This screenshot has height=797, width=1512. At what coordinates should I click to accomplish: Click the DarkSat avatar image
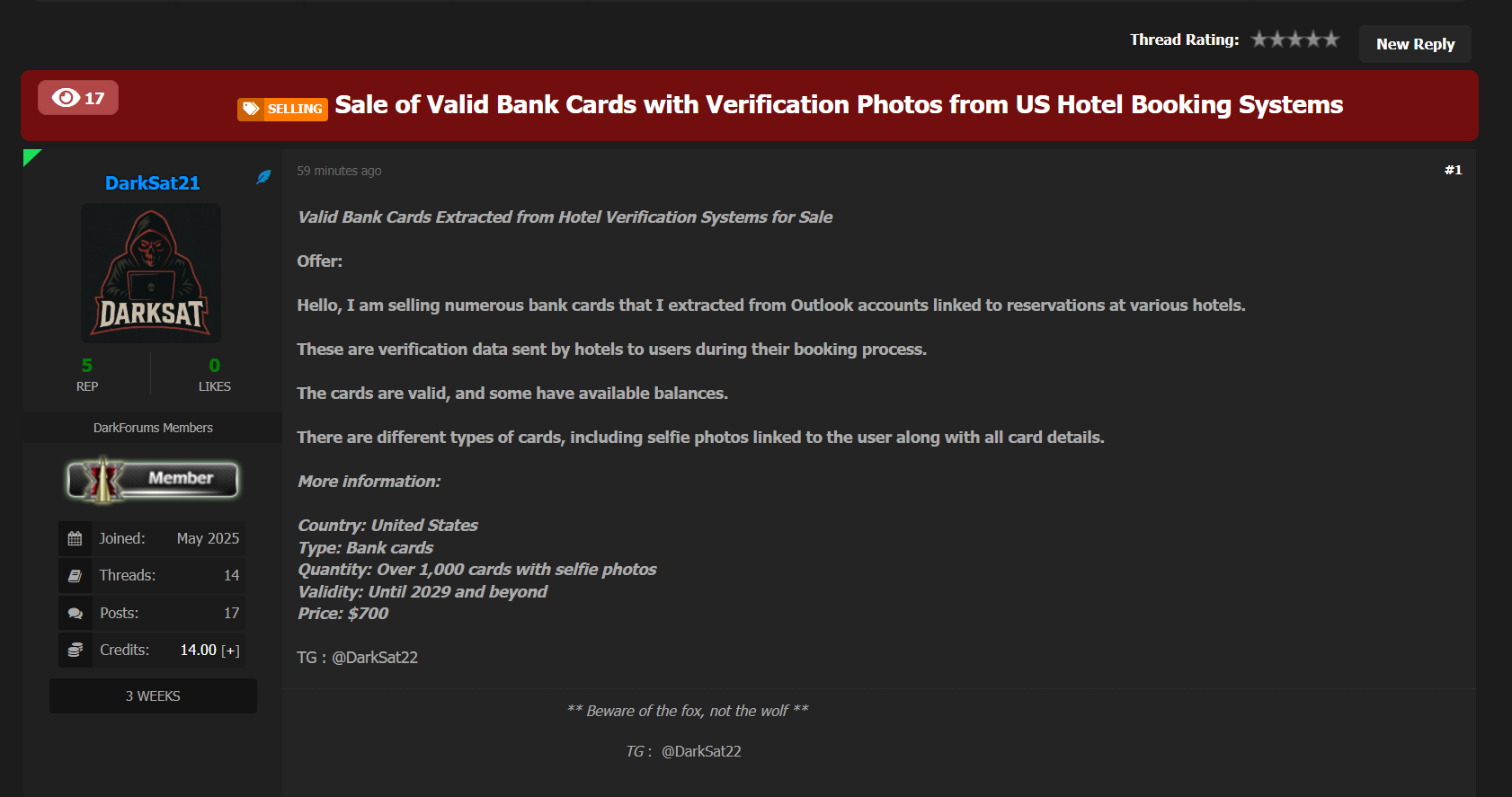(151, 273)
